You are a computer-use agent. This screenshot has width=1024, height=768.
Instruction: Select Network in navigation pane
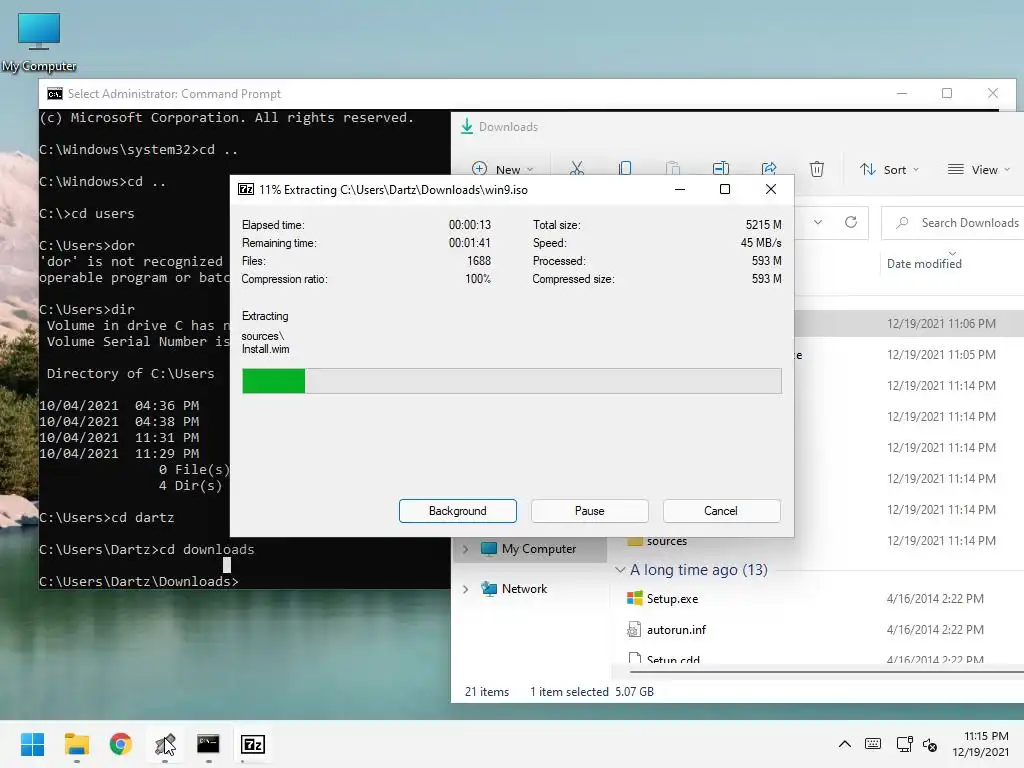pyautogui.click(x=524, y=588)
